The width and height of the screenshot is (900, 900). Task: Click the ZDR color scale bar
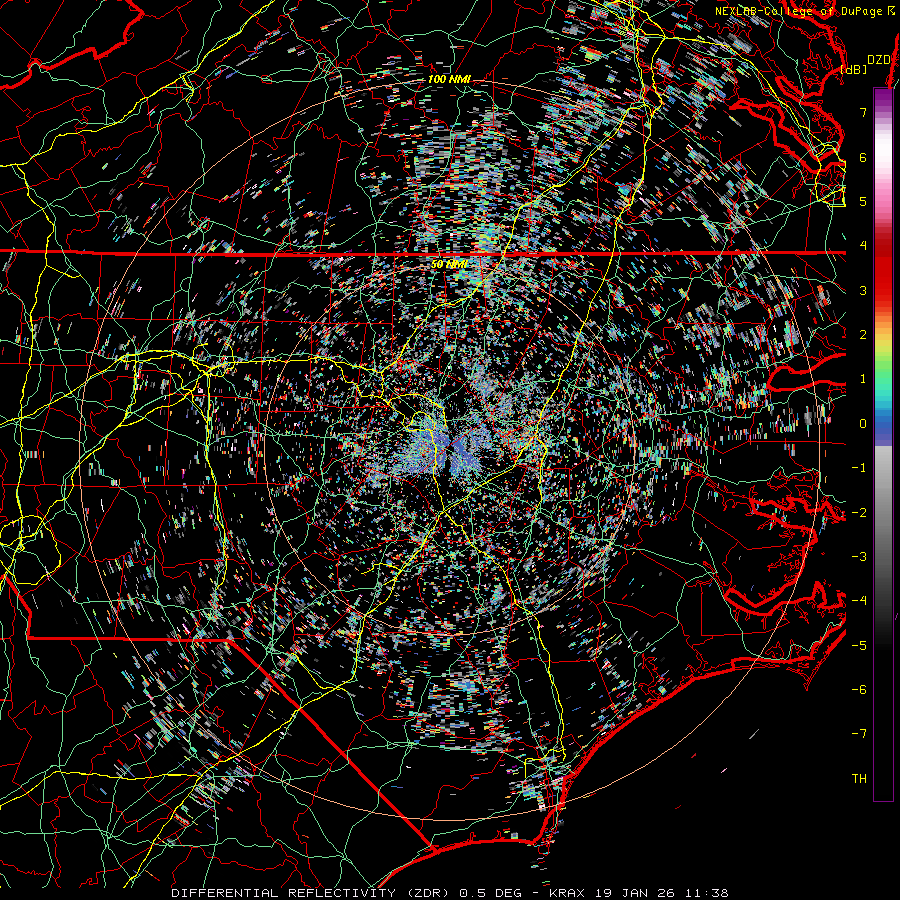[883, 444]
